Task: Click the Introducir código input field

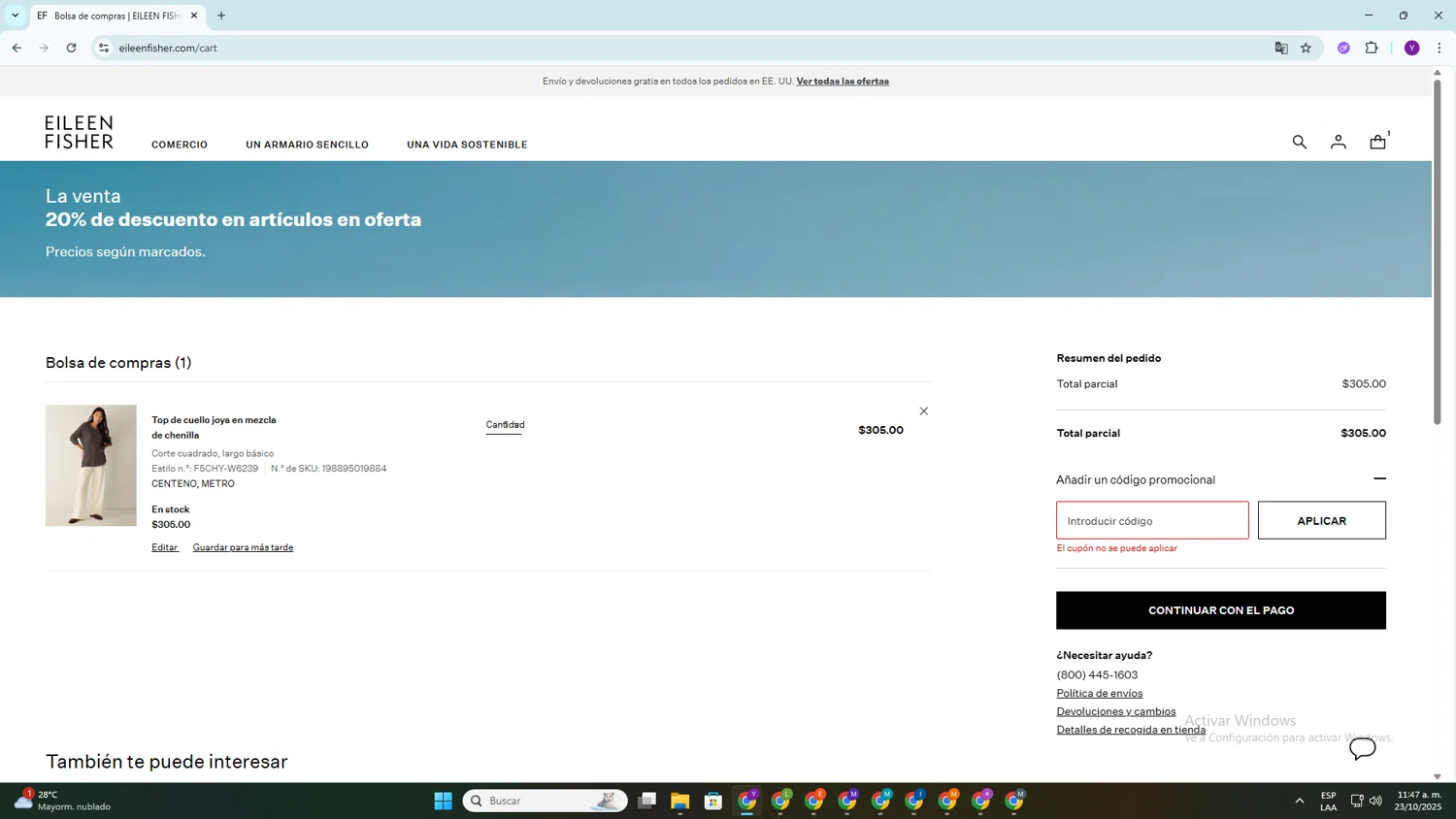Action: coord(1152,520)
